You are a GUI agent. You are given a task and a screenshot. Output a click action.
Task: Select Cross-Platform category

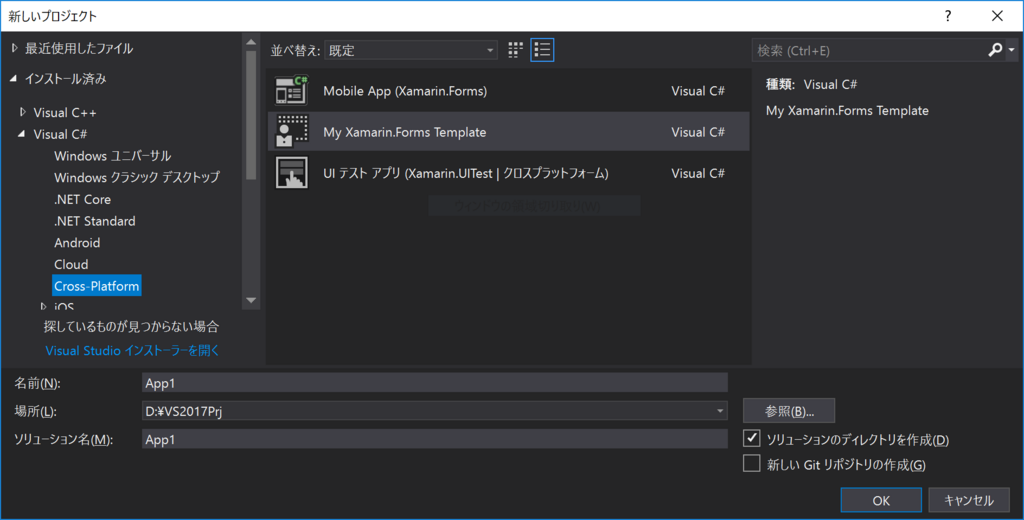(x=97, y=285)
